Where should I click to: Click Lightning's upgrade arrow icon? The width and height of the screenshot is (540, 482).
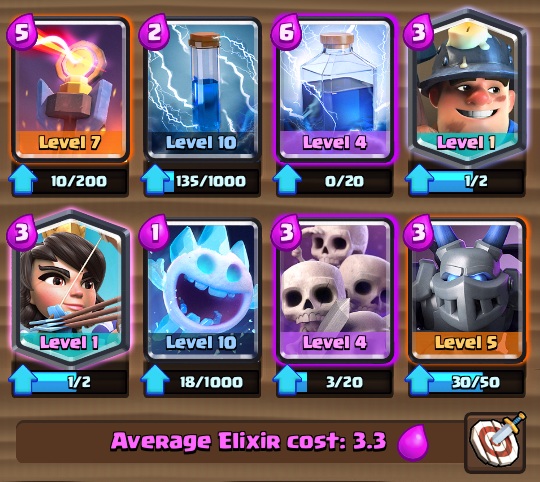coord(287,180)
